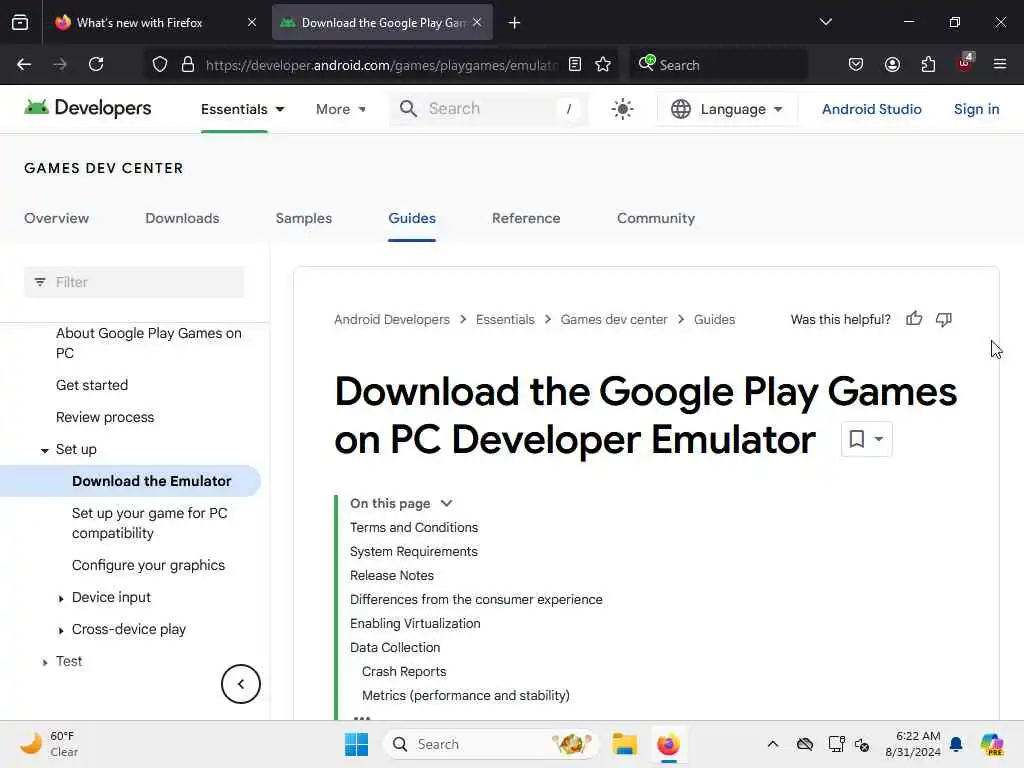Collapse the Set up tree section
1024x768 pixels.
pos(44,450)
